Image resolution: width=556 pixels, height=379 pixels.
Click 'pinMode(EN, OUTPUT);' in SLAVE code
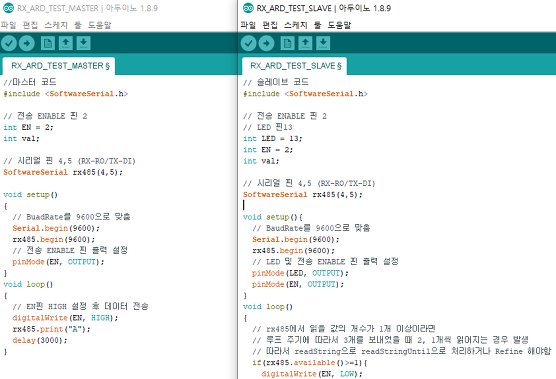tap(298, 284)
